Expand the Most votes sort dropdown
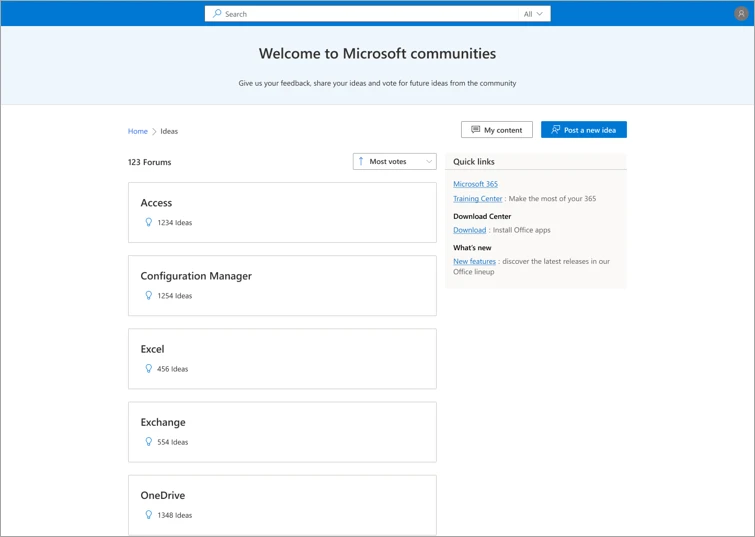 394,161
